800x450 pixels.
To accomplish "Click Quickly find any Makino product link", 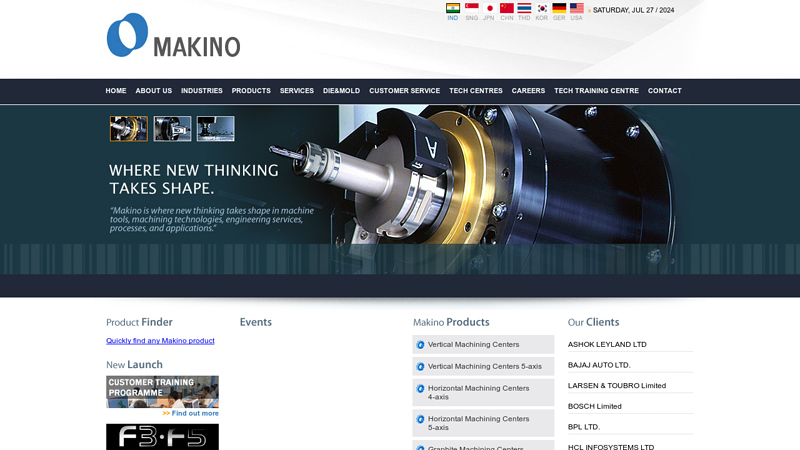I will click(160, 341).
